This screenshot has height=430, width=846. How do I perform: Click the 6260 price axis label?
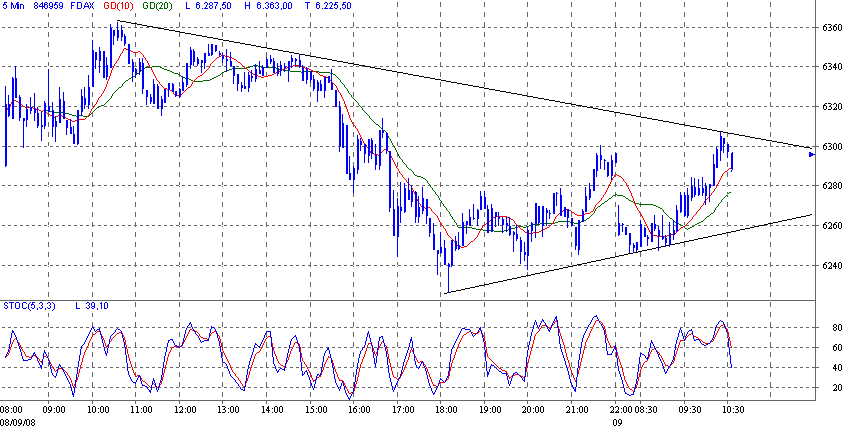833,226
